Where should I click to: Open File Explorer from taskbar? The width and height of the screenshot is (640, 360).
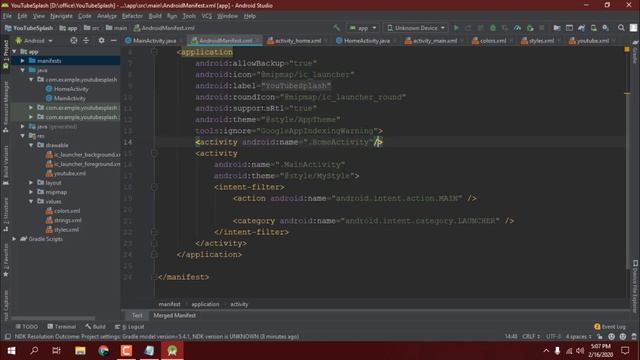point(80,351)
